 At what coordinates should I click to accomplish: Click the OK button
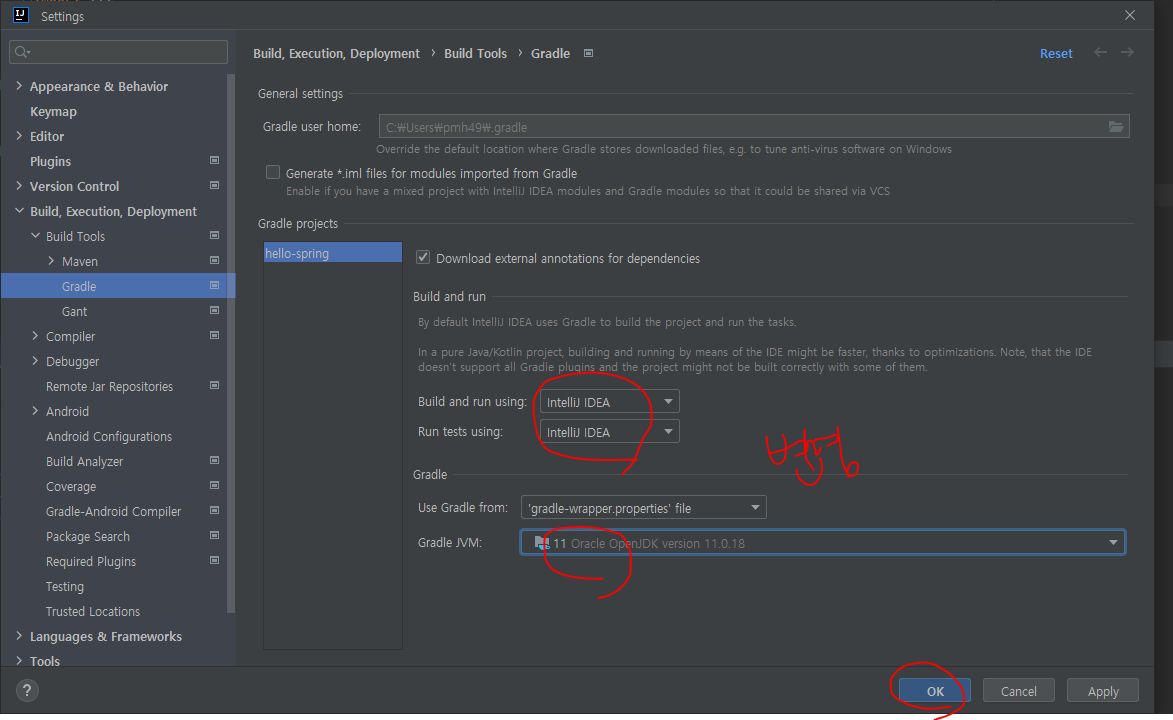pyautogui.click(x=934, y=691)
